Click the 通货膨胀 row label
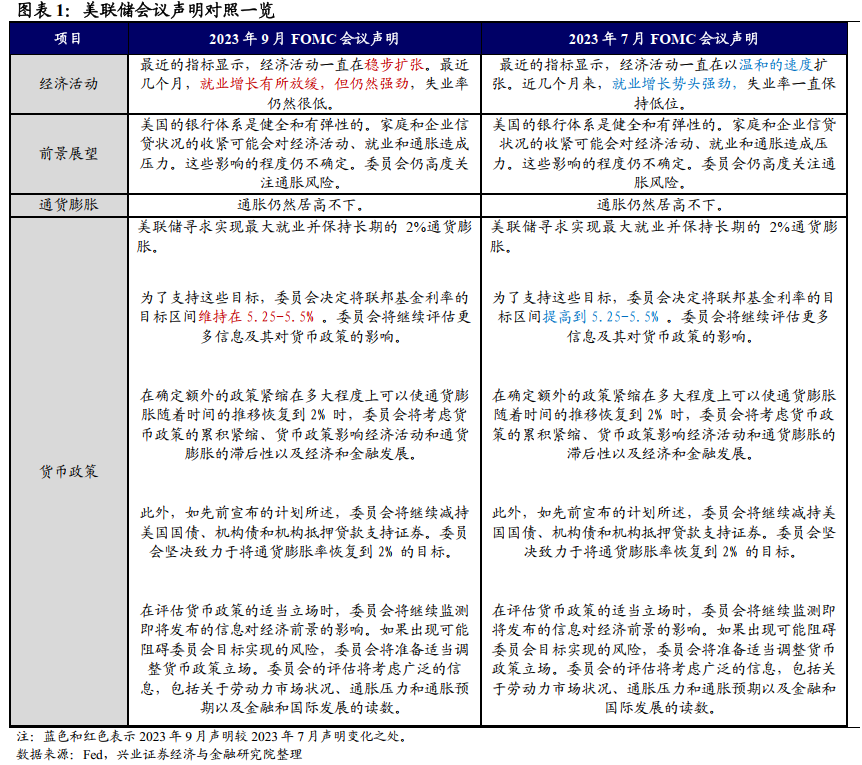Screen dimensions: 862x765 (69, 205)
